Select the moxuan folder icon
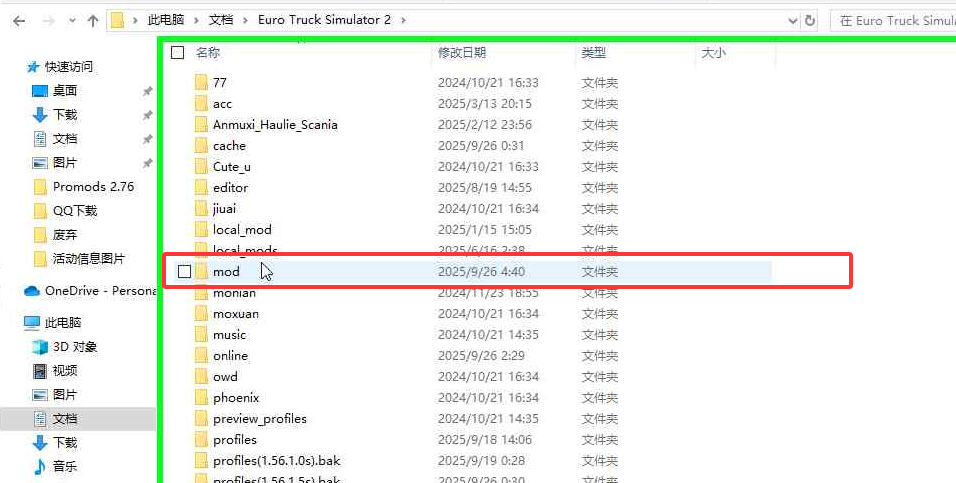The width and height of the screenshot is (956, 483). click(201, 313)
